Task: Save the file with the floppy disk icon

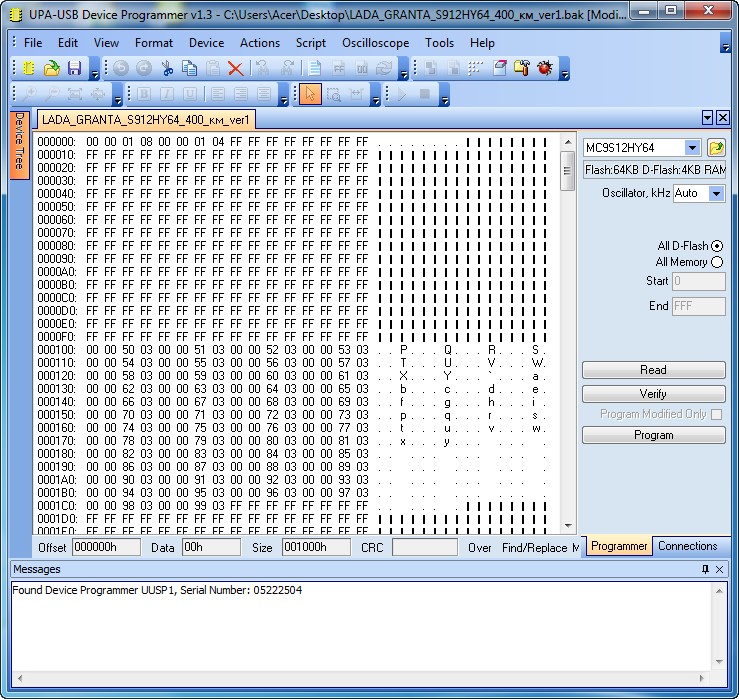Action: [74, 69]
